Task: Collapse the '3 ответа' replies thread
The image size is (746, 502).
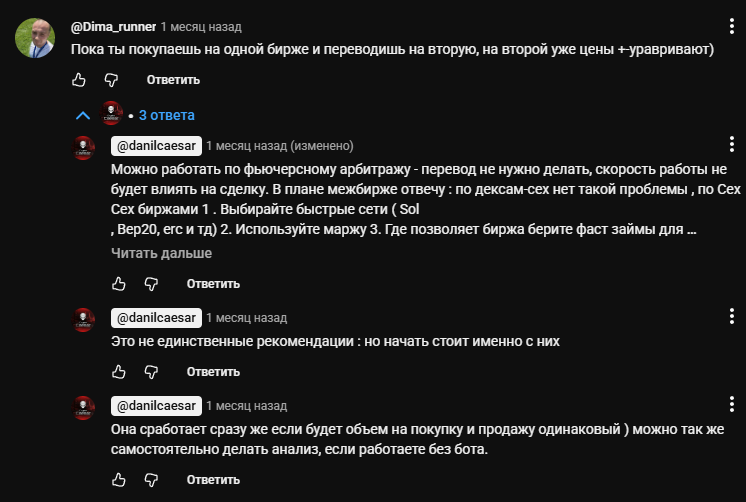Action: 83,115
